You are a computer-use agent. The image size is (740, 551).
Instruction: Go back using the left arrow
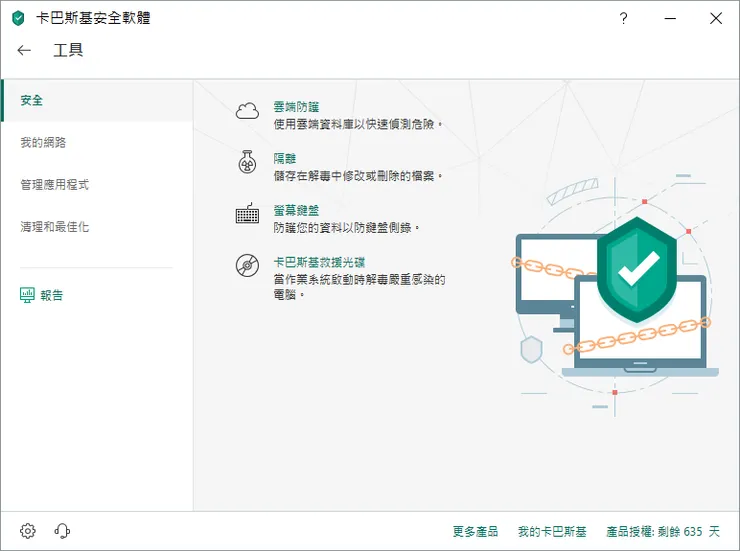[x=24, y=50]
